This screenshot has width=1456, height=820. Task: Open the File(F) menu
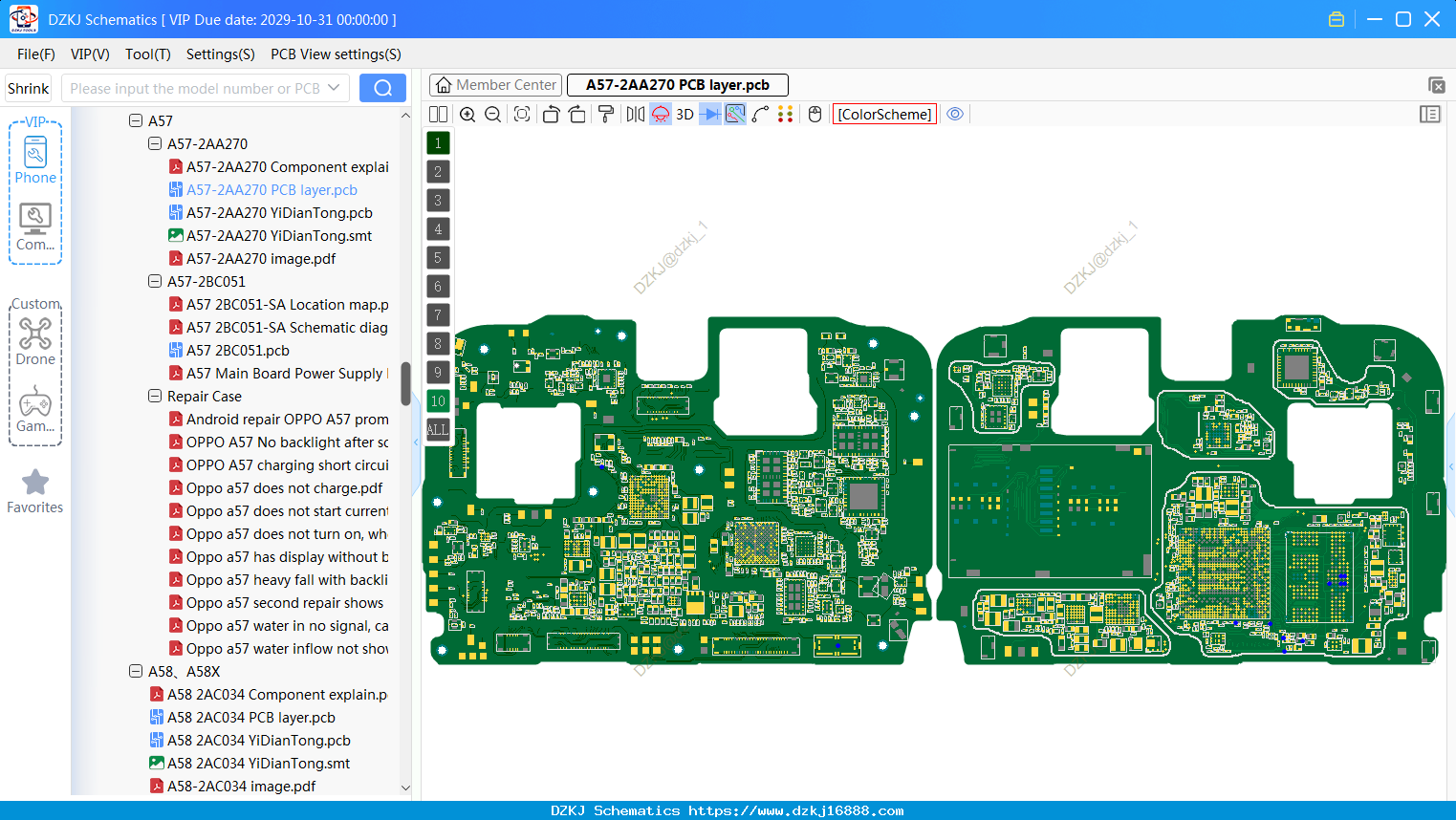coord(36,54)
